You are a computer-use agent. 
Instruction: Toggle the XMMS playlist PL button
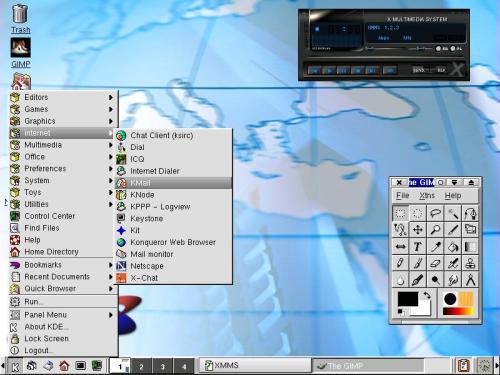[456, 49]
